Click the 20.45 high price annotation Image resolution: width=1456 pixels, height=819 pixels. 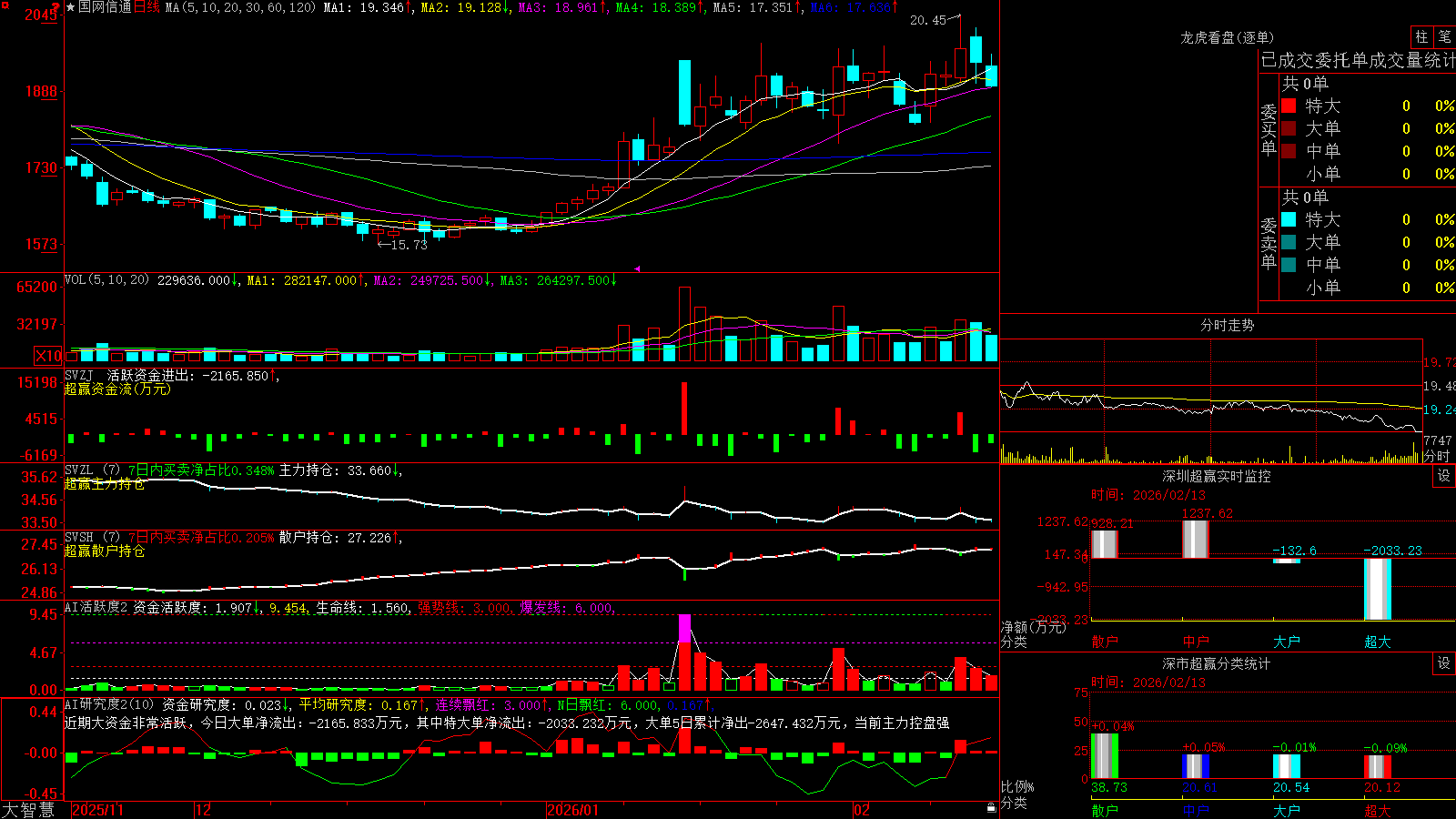click(x=928, y=20)
